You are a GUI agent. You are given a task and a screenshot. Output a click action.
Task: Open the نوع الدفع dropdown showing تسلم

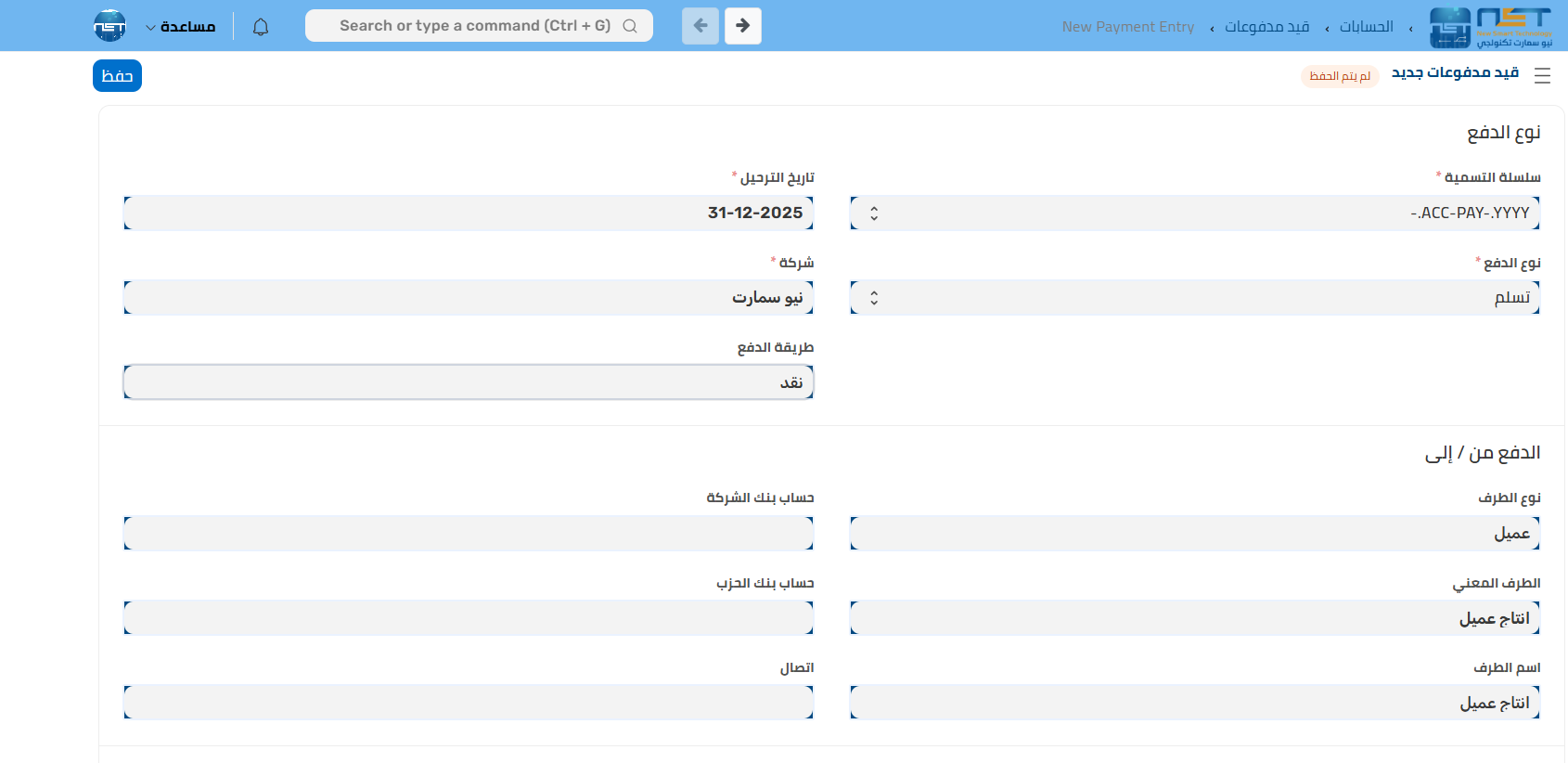pos(1195,298)
